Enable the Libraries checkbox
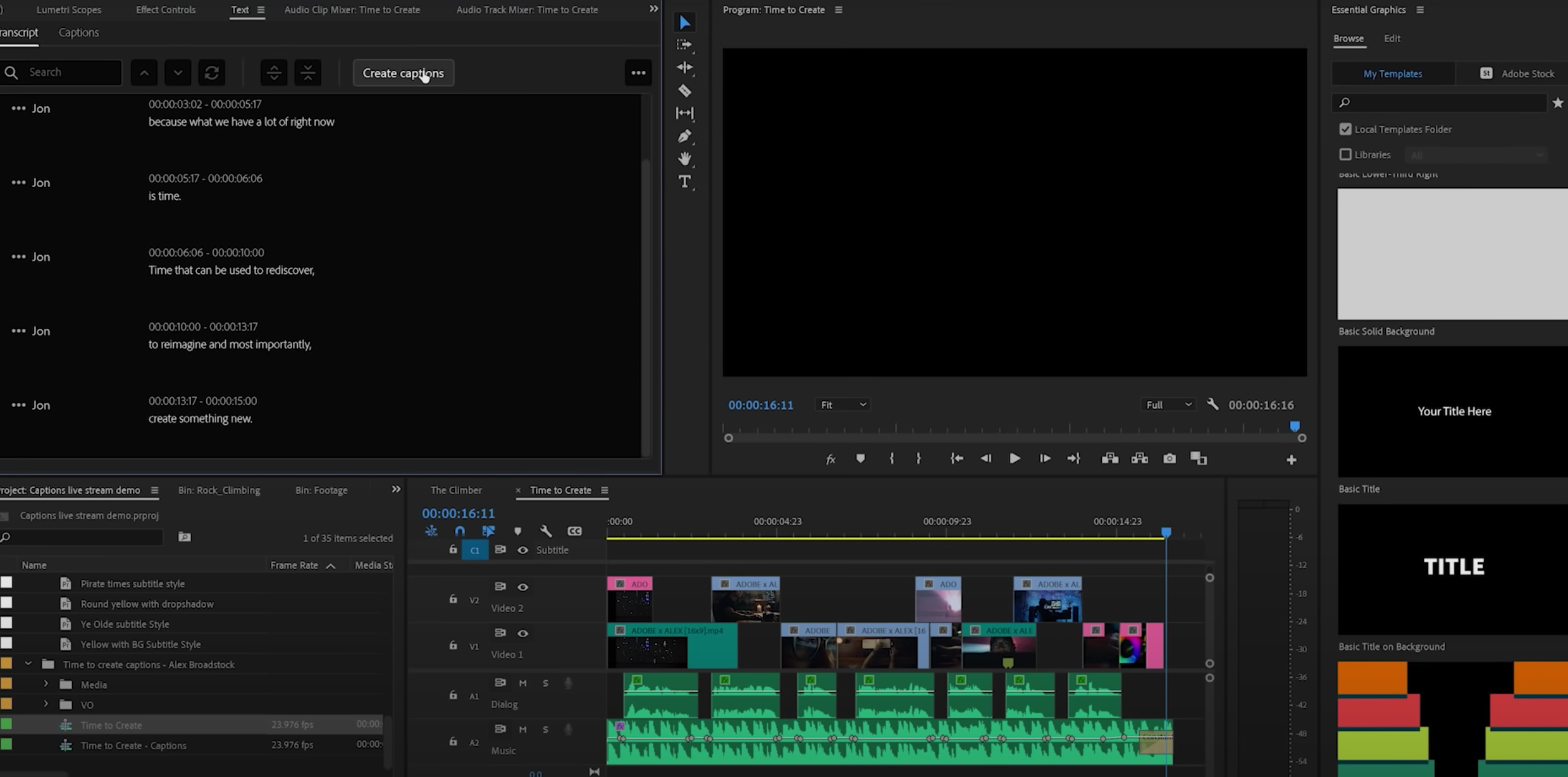Image resolution: width=1568 pixels, height=777 pixels. point(1345,154)
